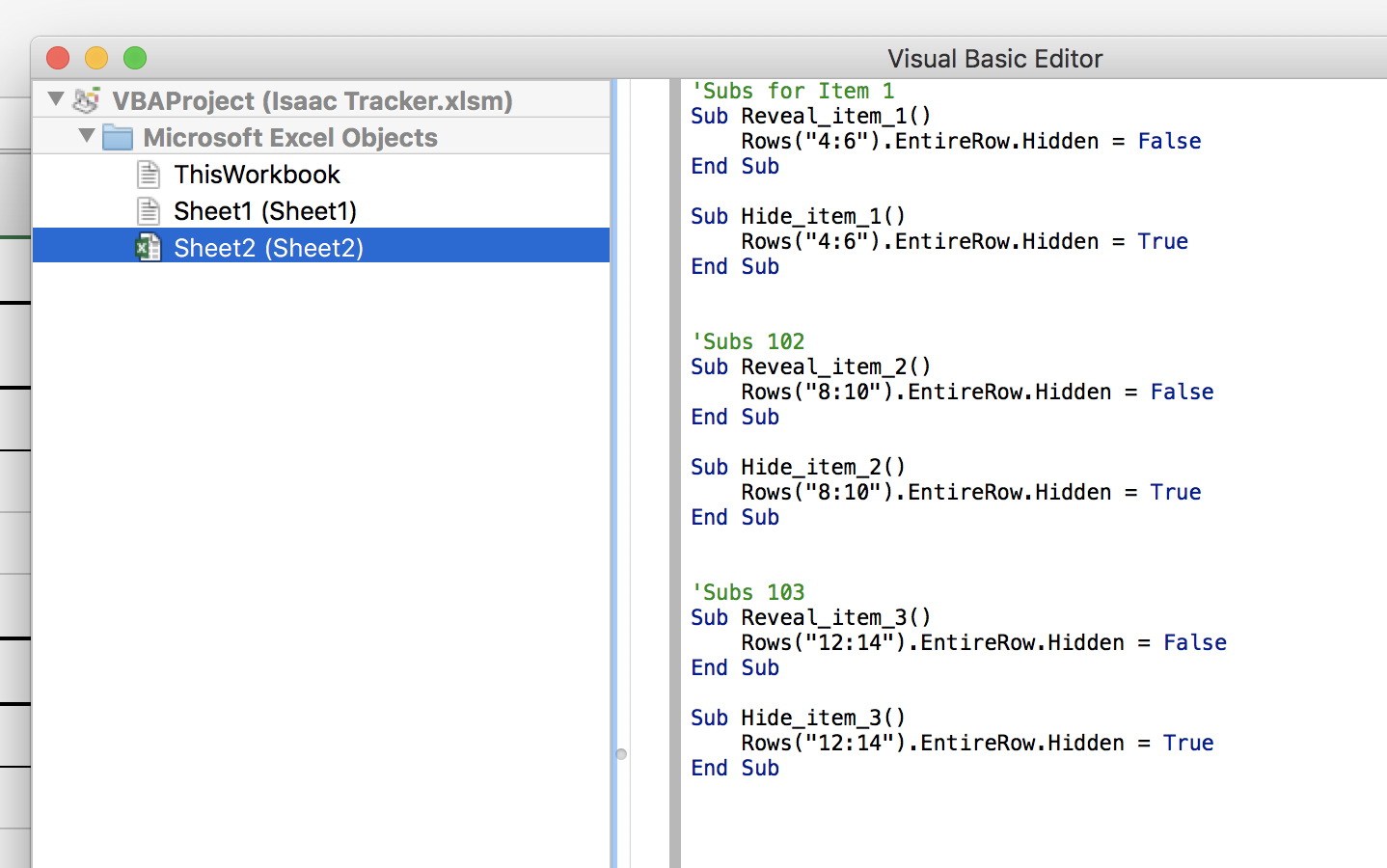
Task: Select VBAProject (Isaac Tracker.xlsm) node label
Action: pos(313,100)
